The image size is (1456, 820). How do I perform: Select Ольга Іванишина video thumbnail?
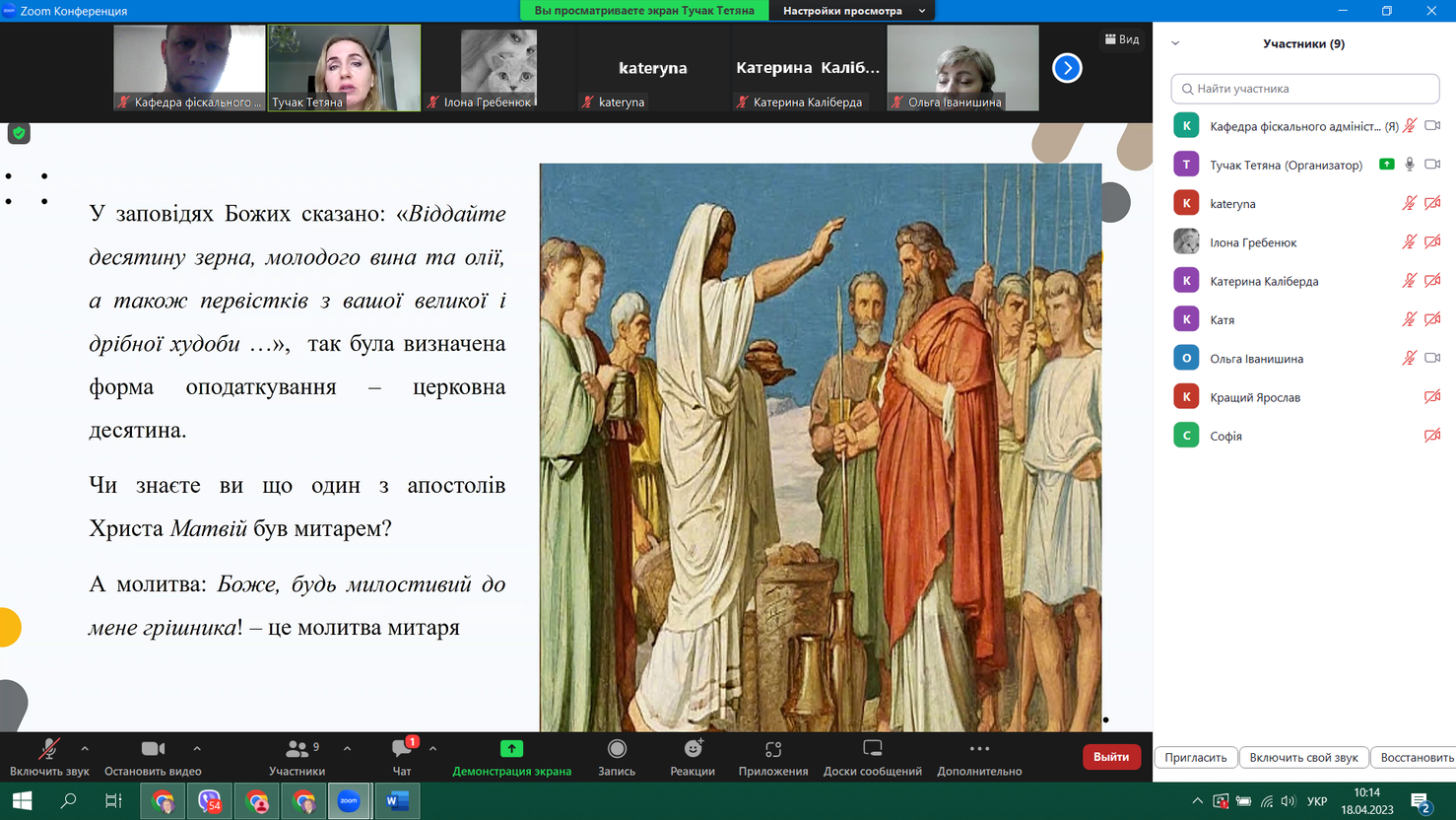(962, 68)
